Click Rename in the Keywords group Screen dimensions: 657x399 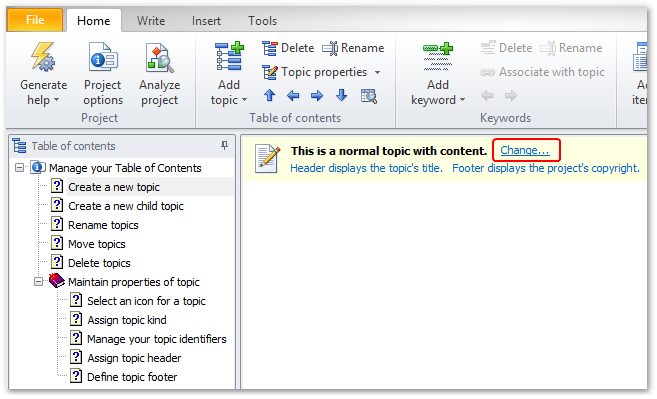click(571, 48)
